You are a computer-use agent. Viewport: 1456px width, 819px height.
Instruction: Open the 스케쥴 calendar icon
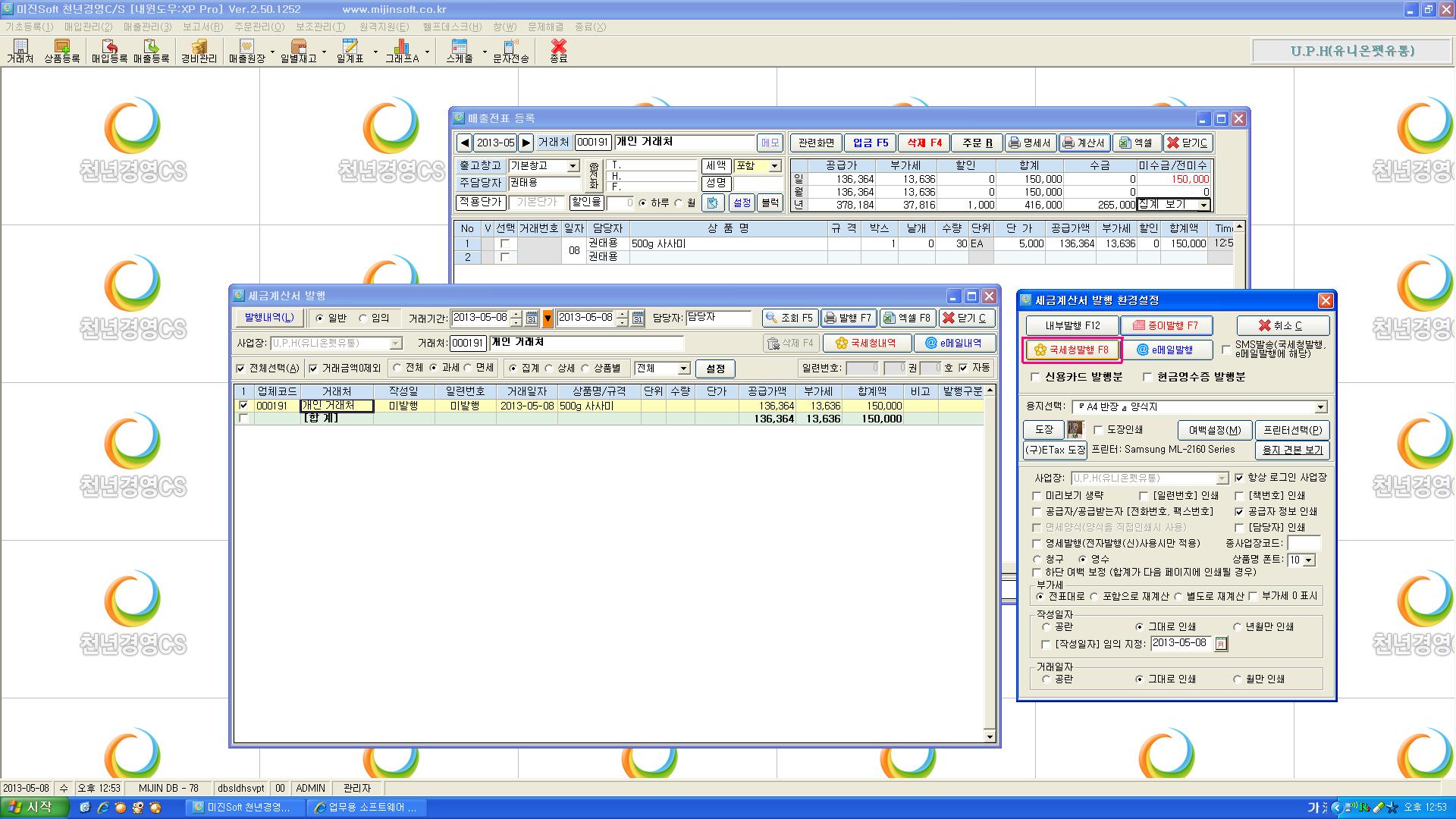point(459,52)
